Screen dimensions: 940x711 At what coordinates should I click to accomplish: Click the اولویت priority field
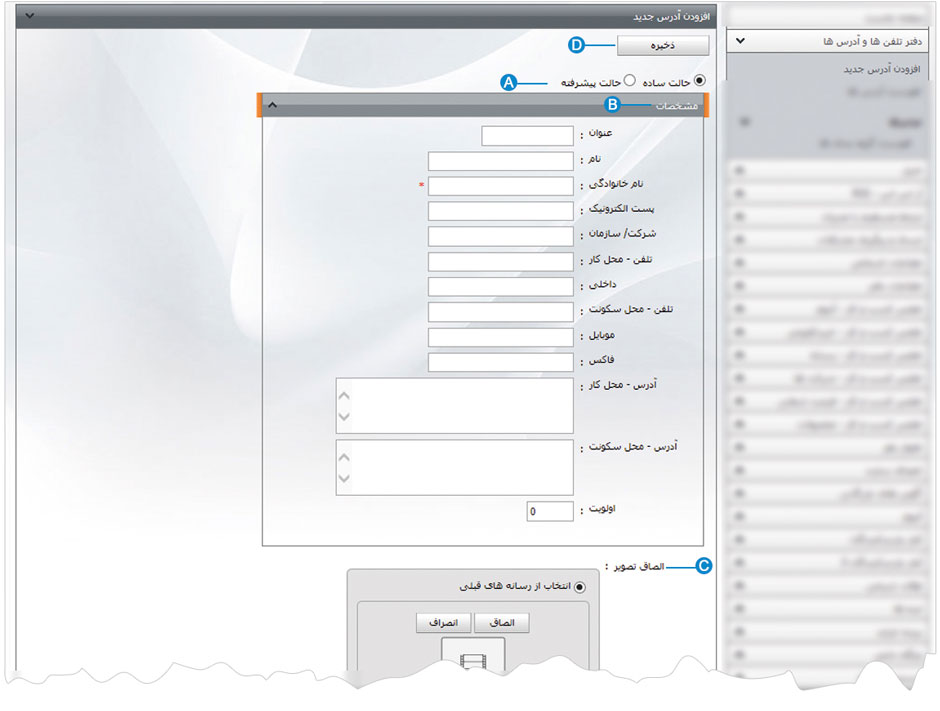coord(550,511)
